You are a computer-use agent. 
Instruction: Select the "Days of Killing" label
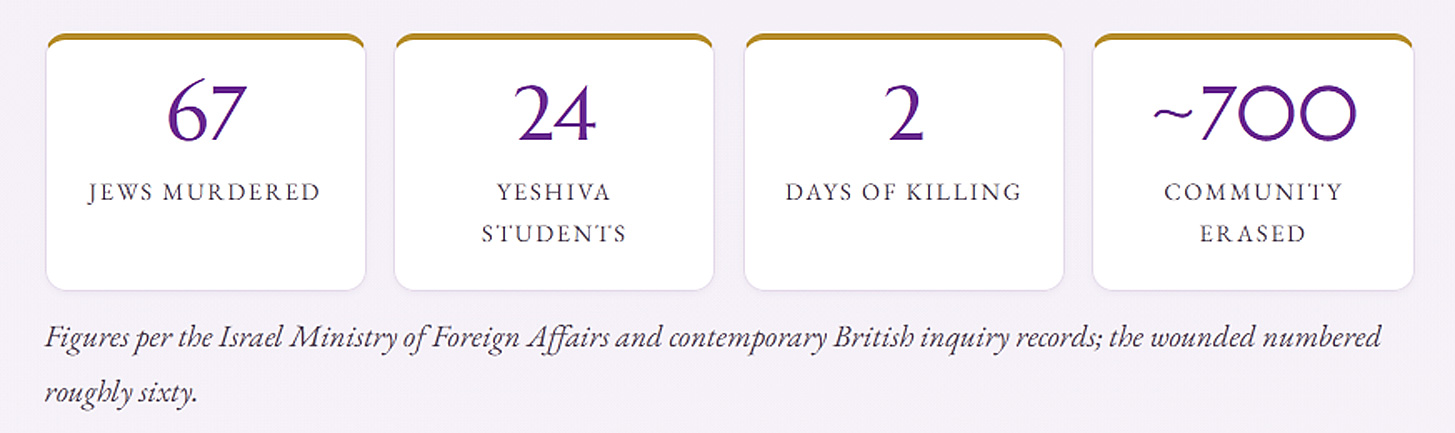[x=904, y=192]
